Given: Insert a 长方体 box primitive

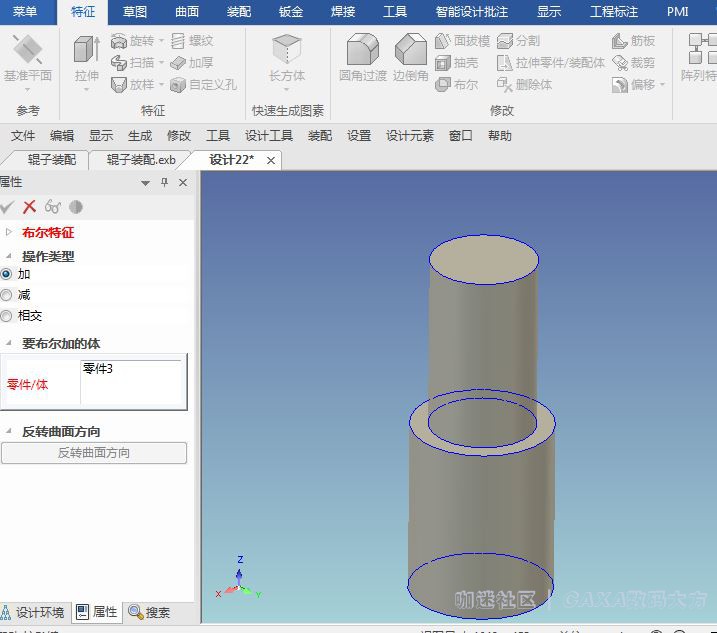Looking at the screenshot, I should point(287,59).
